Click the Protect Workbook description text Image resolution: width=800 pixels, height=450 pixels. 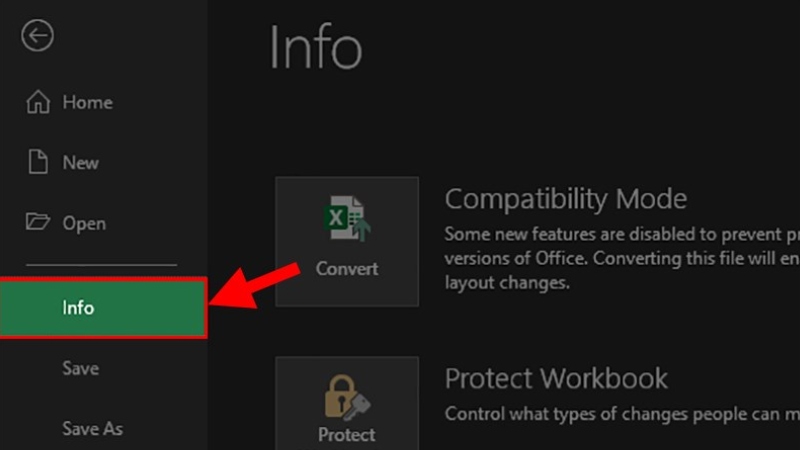coord(620,413)
